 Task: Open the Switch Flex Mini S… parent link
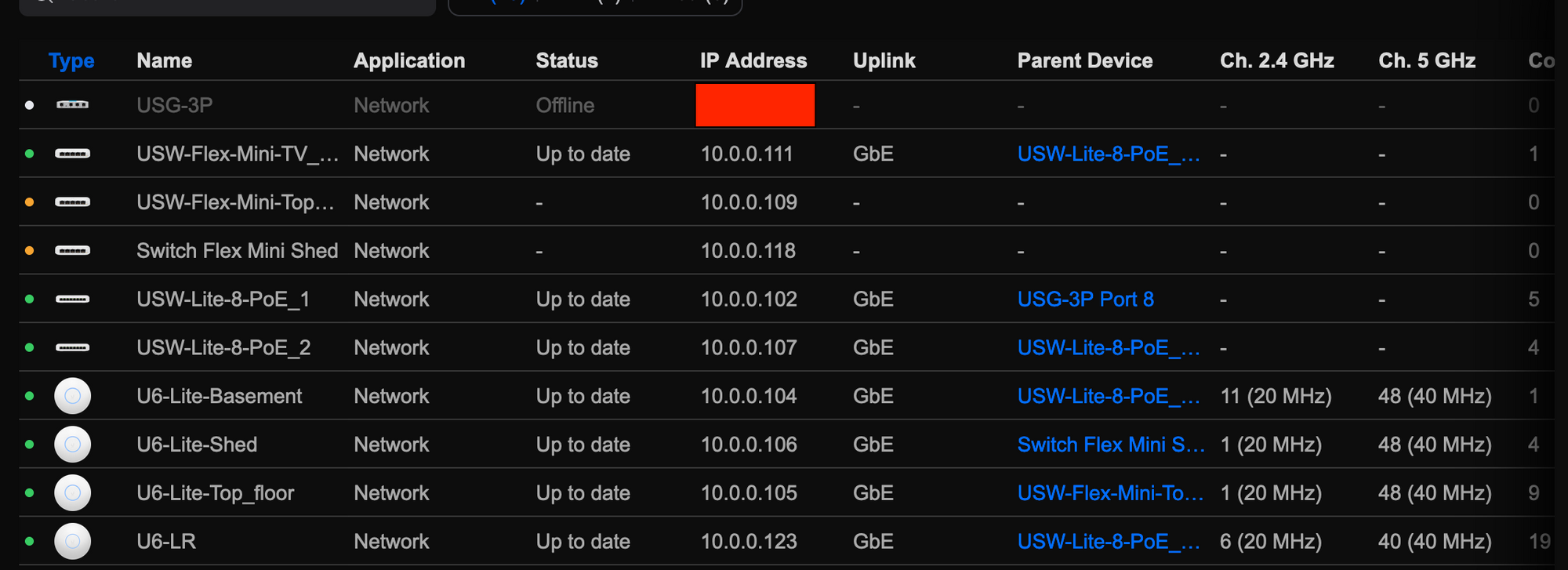pos(1111,445)
